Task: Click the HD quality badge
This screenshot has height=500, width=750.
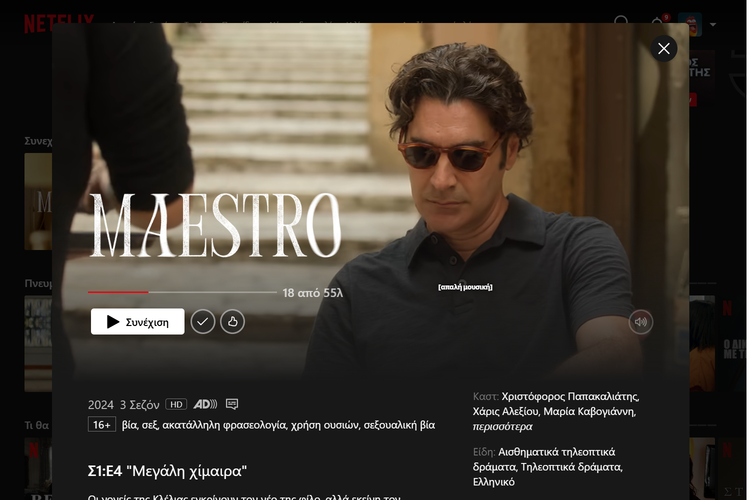Action: click(x=176, y=404)
